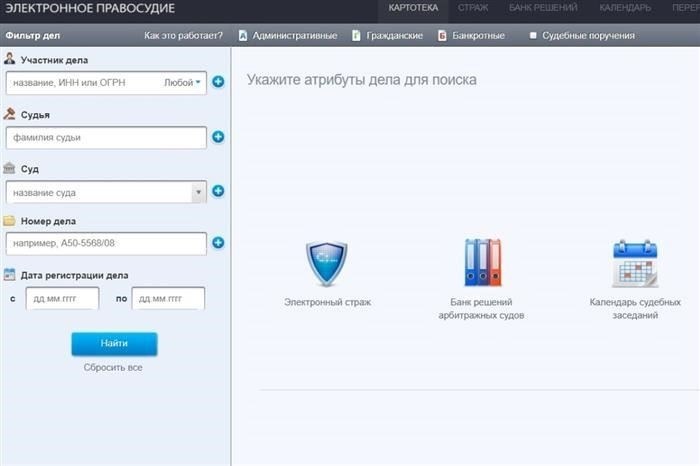Select Банкротные case type filter

click(x=476, y=36)
